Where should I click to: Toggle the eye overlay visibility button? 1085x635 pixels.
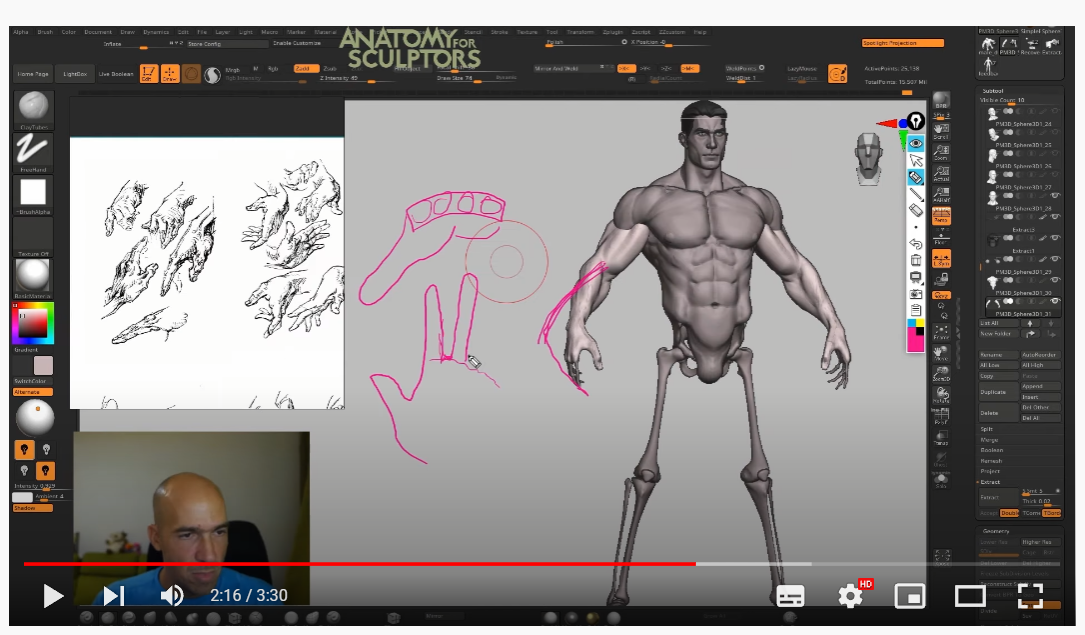915,143
